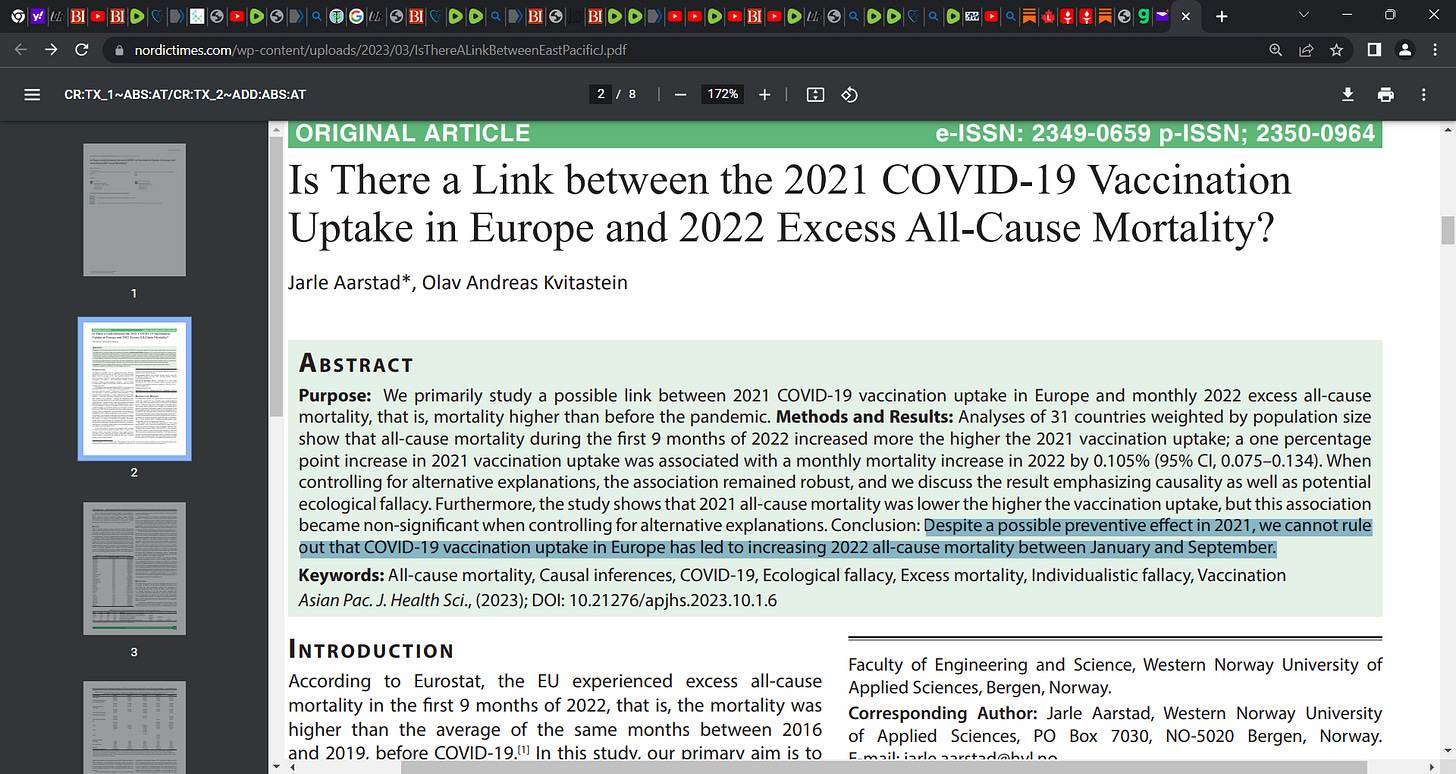Image resolution: width=1456 pixels, height=774 pixels.
Task: Reload the current page
Action: pos(82,50)
